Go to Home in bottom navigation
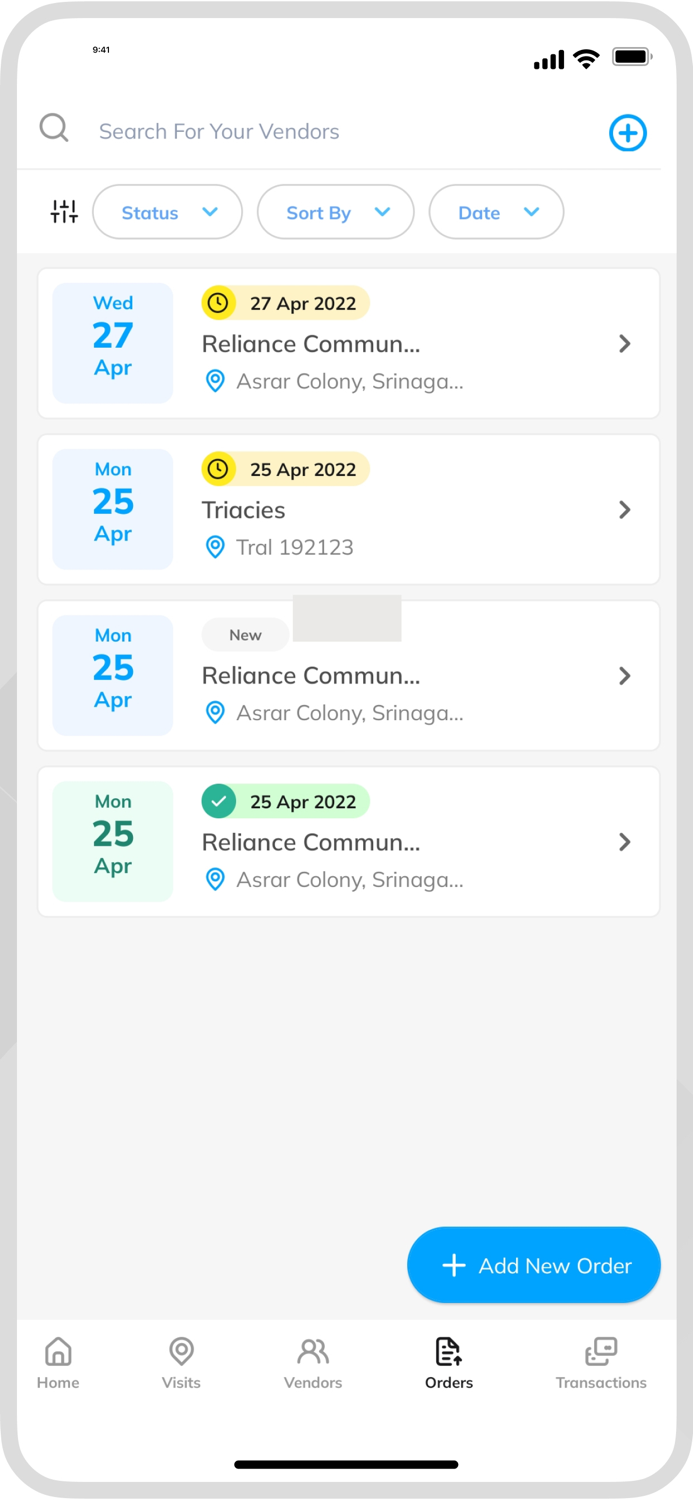 pyautogui.click(x=58, y=1364)
